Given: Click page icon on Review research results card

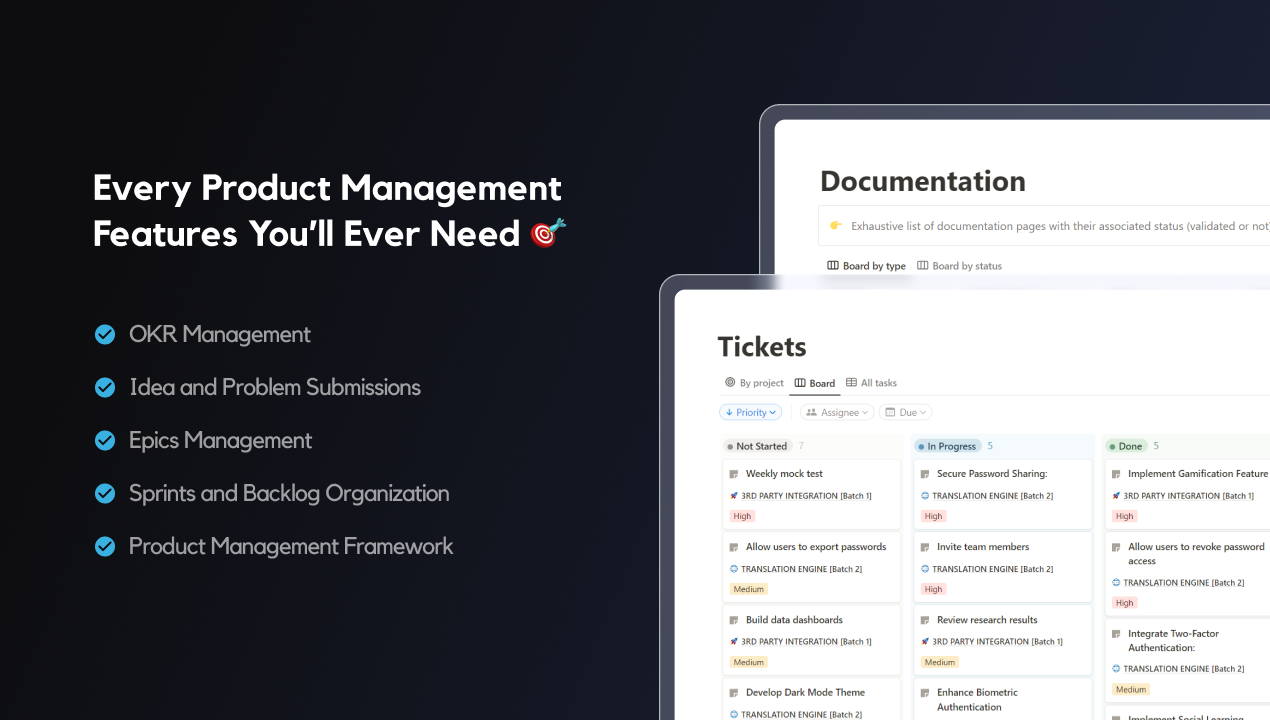Looking at the screenshot, I should 925,620.
